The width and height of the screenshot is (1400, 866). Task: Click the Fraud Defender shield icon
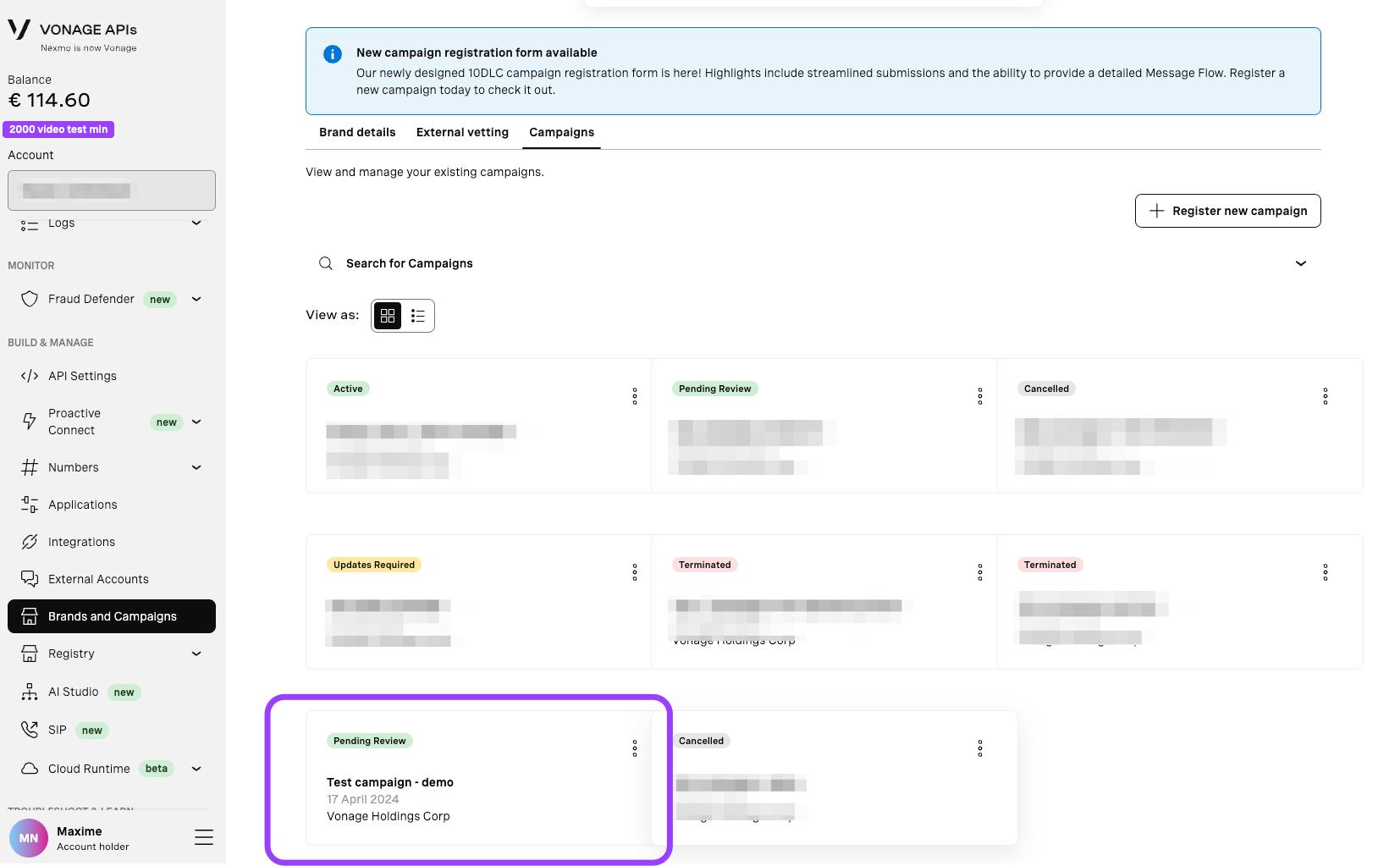click(30, 299)
